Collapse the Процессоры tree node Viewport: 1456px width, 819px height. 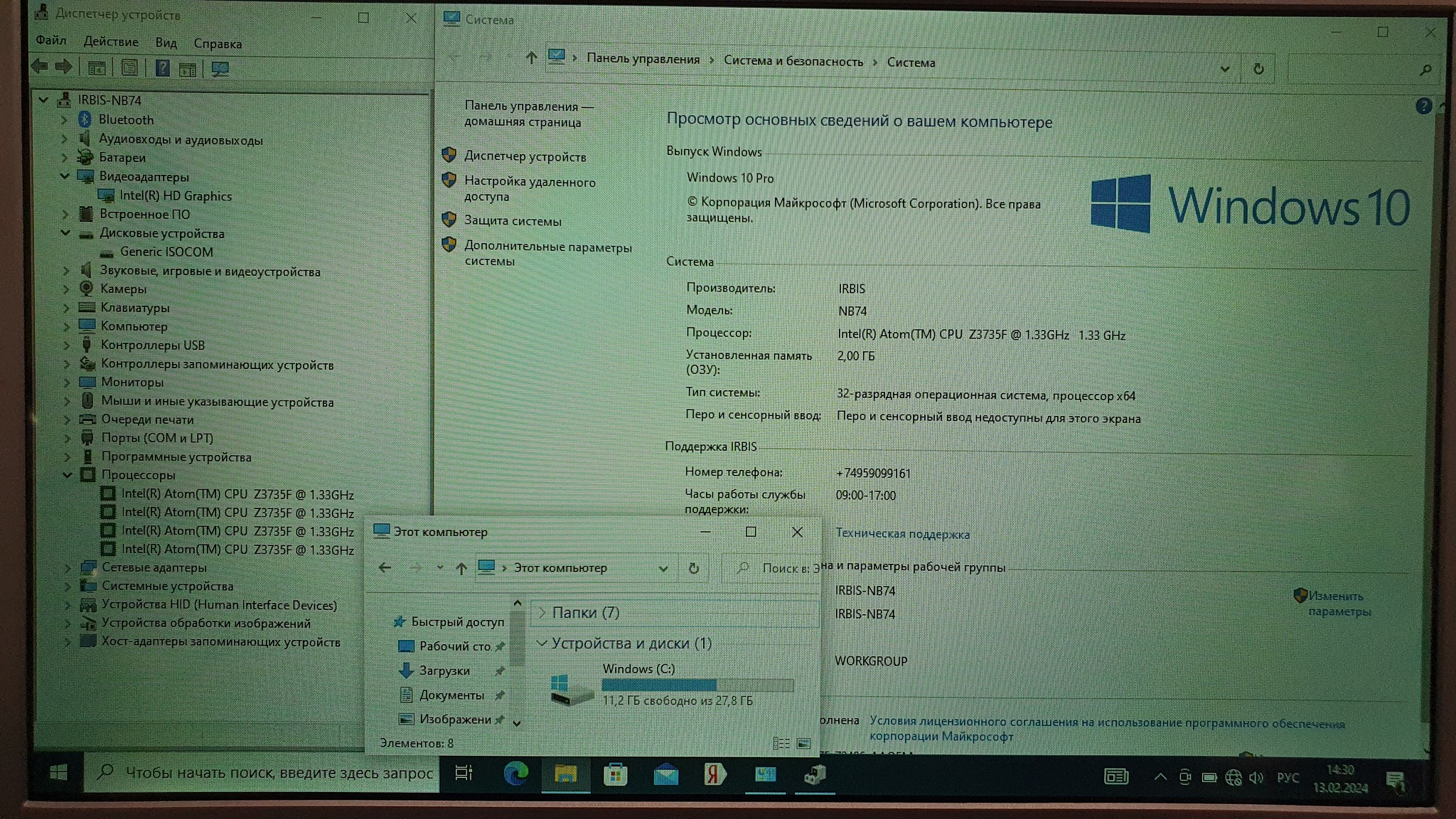(x=68, y=475)
